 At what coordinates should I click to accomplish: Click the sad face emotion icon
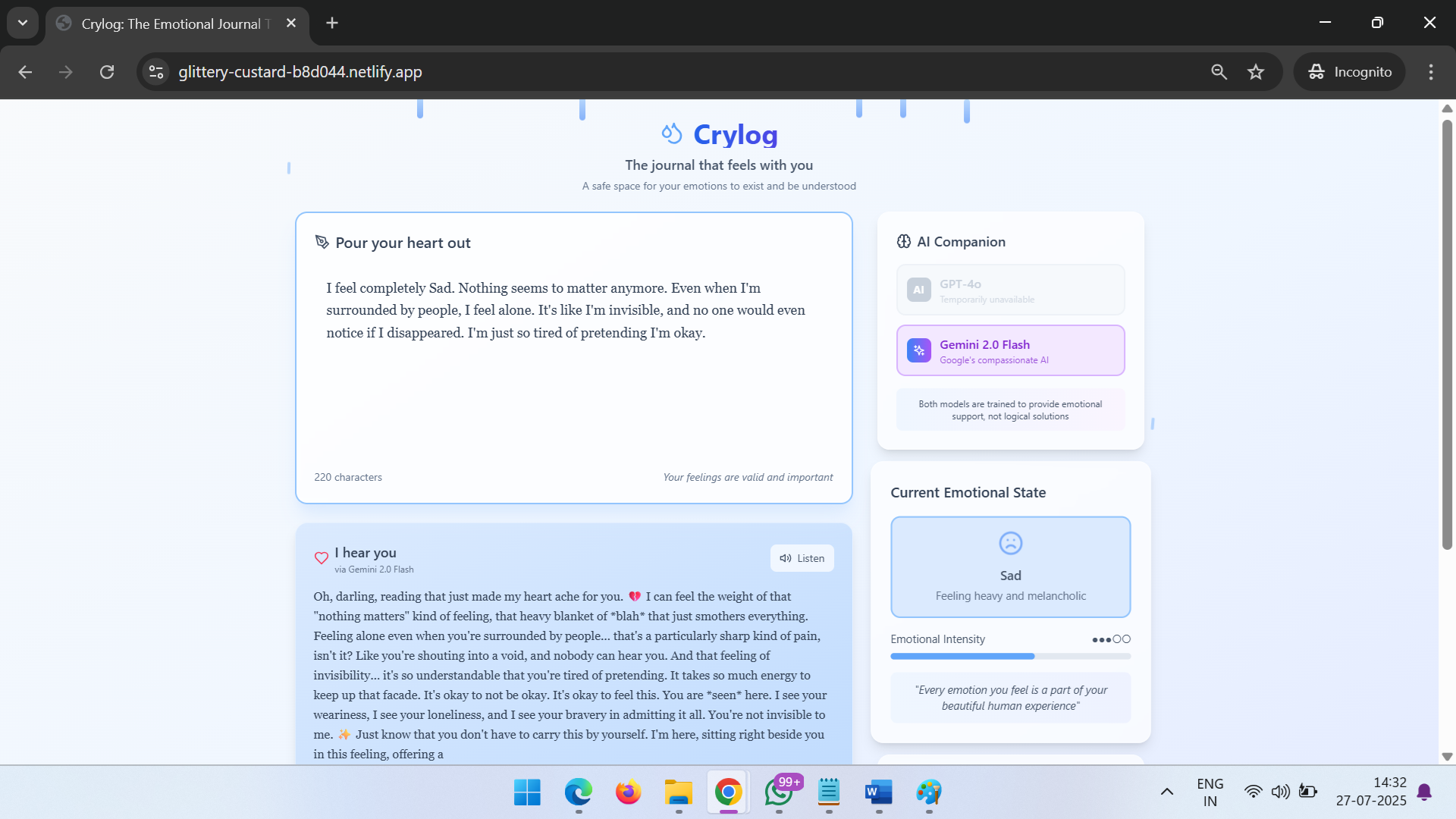[x=1010, y=543]
